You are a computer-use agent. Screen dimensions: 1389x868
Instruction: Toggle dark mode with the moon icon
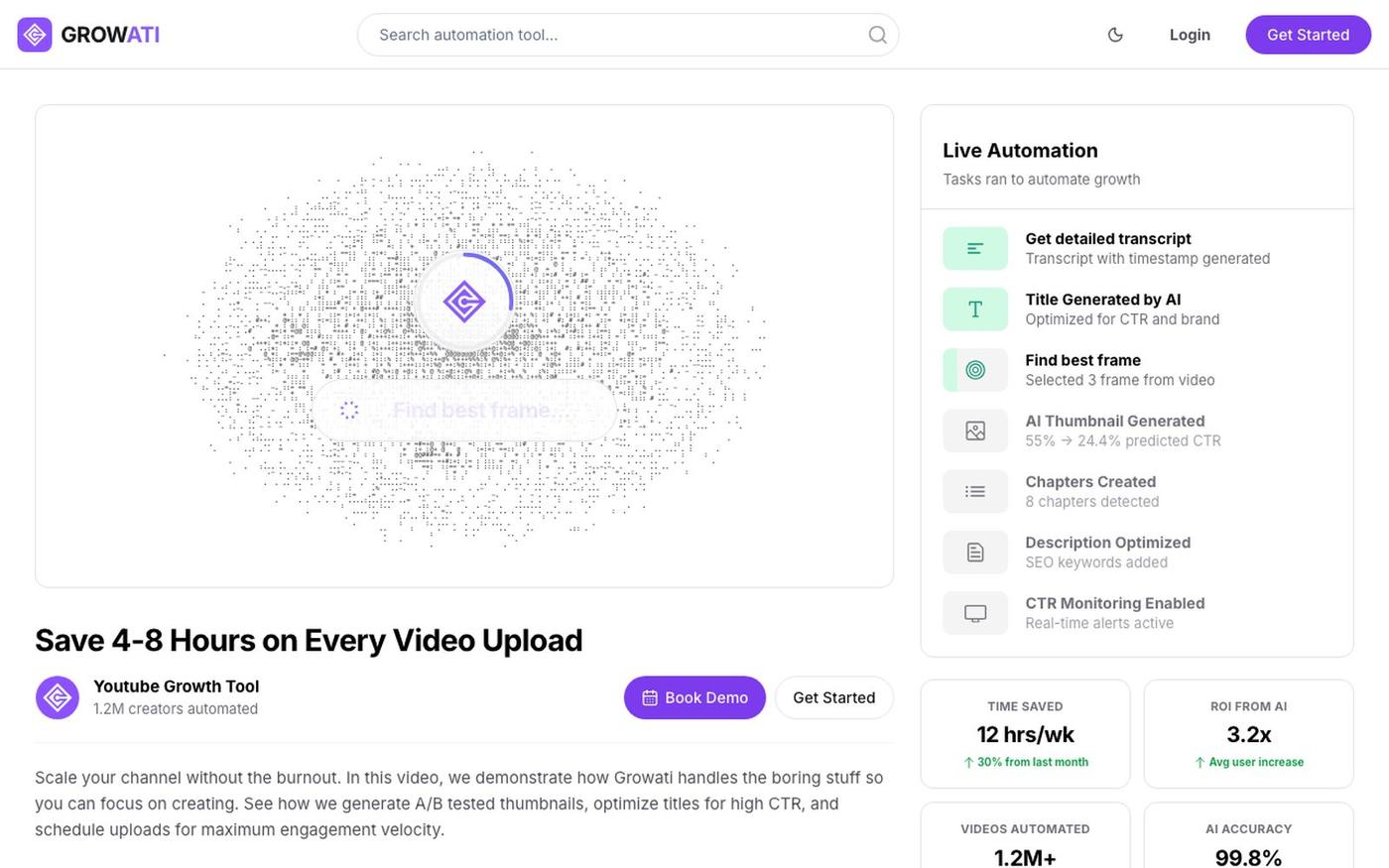(1115, 35)
